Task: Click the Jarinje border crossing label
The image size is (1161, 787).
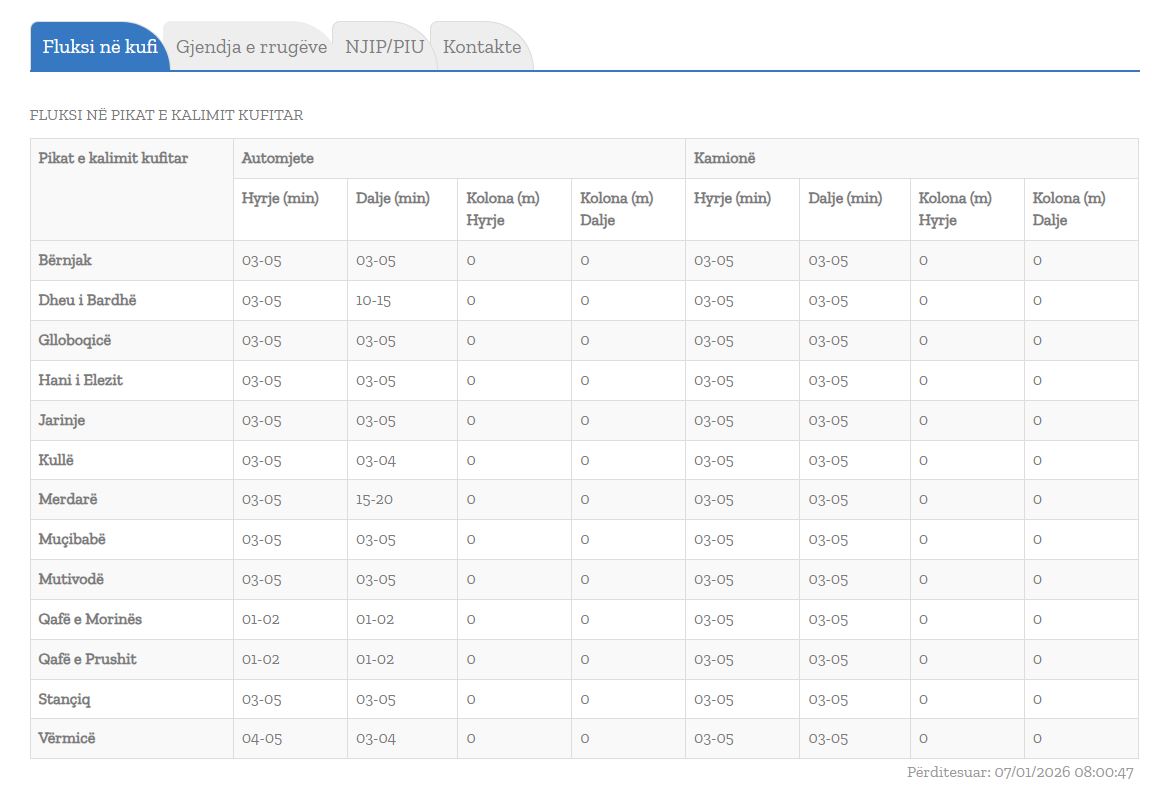Action: point(62,421)
